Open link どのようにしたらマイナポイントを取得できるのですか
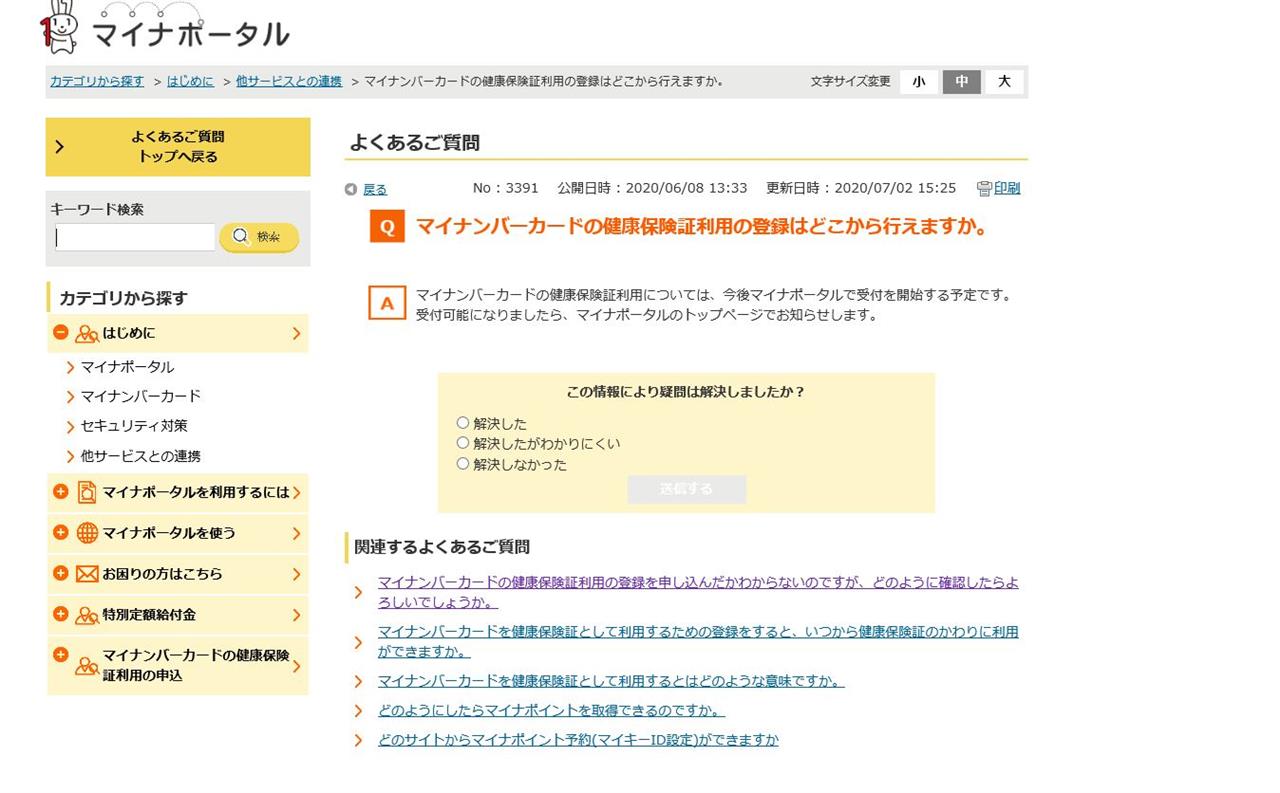 551,711
